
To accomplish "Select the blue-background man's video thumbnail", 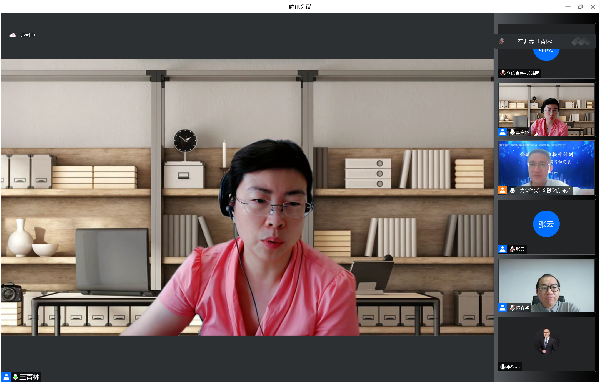I will pyautogui.click(x=546, y=168).
